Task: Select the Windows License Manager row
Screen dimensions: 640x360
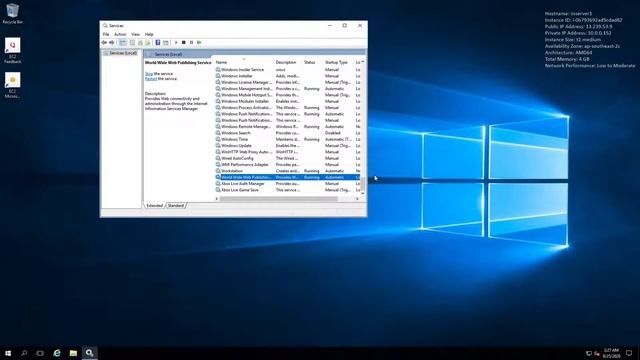Action: click(287, 82)
